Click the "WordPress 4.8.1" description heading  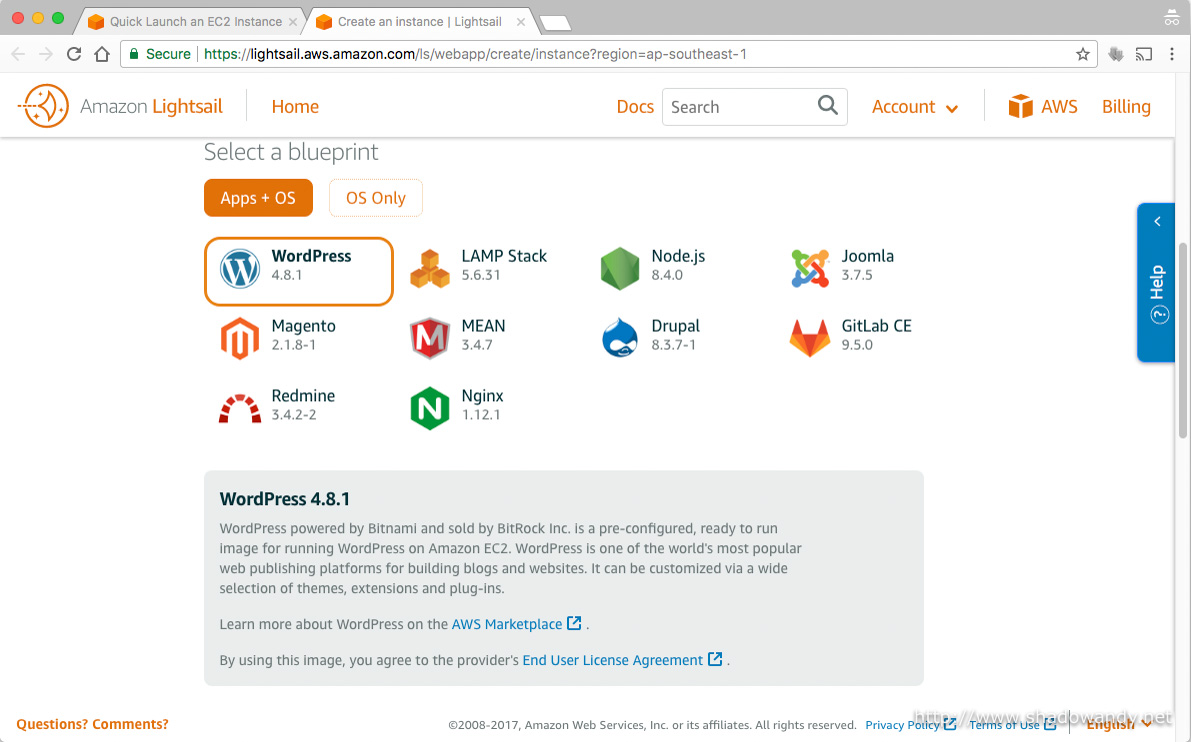tap(285, 499)
